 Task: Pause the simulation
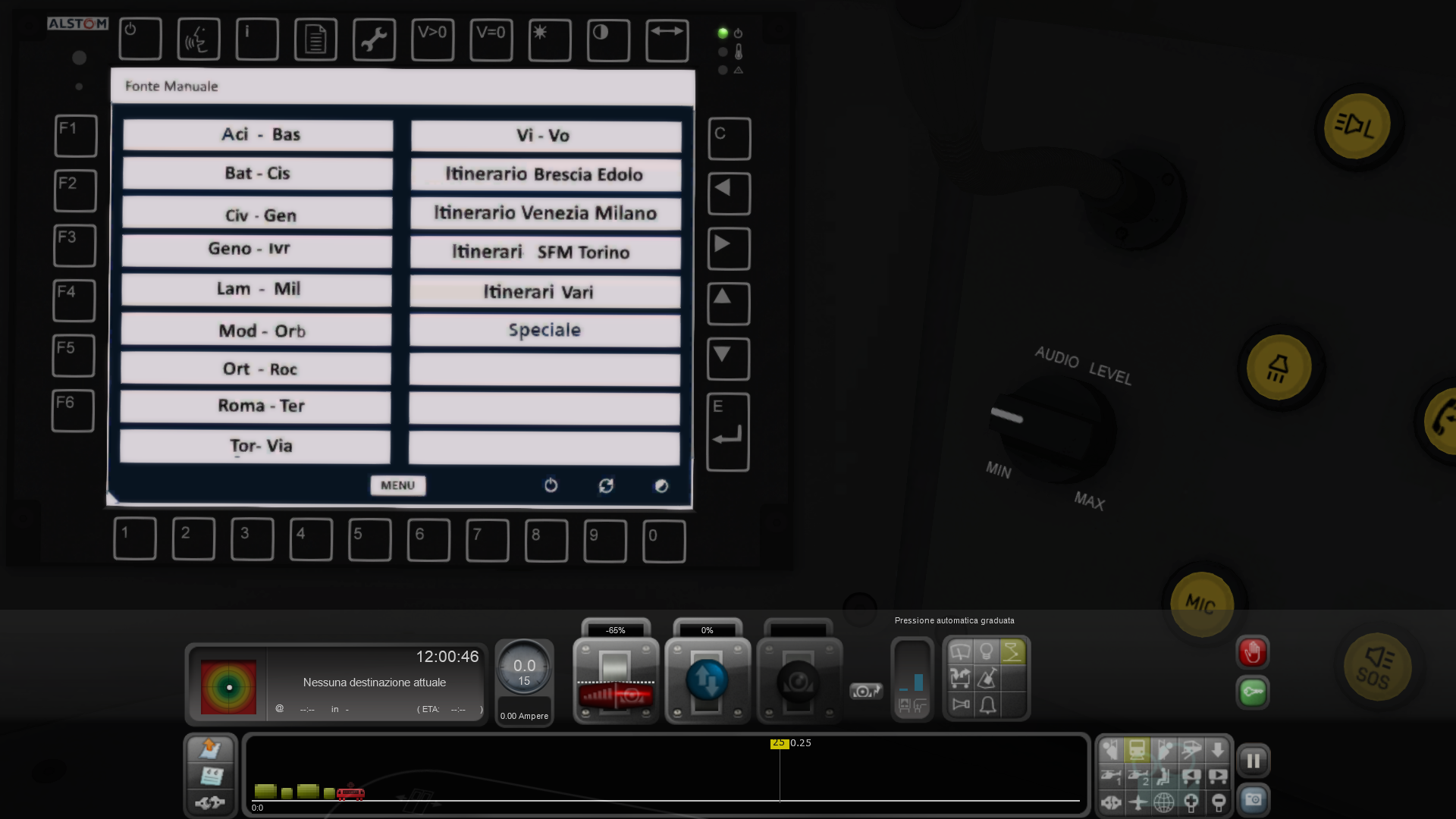(x=1254, y=761)
